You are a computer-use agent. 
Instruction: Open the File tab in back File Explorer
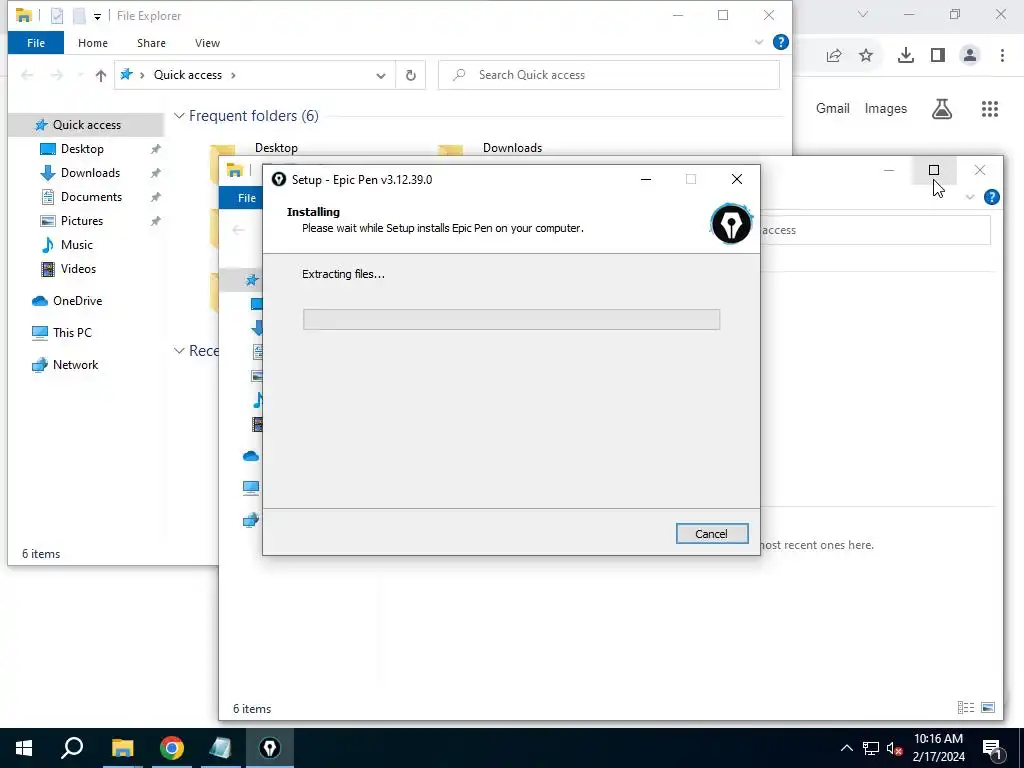pos(36,43)
